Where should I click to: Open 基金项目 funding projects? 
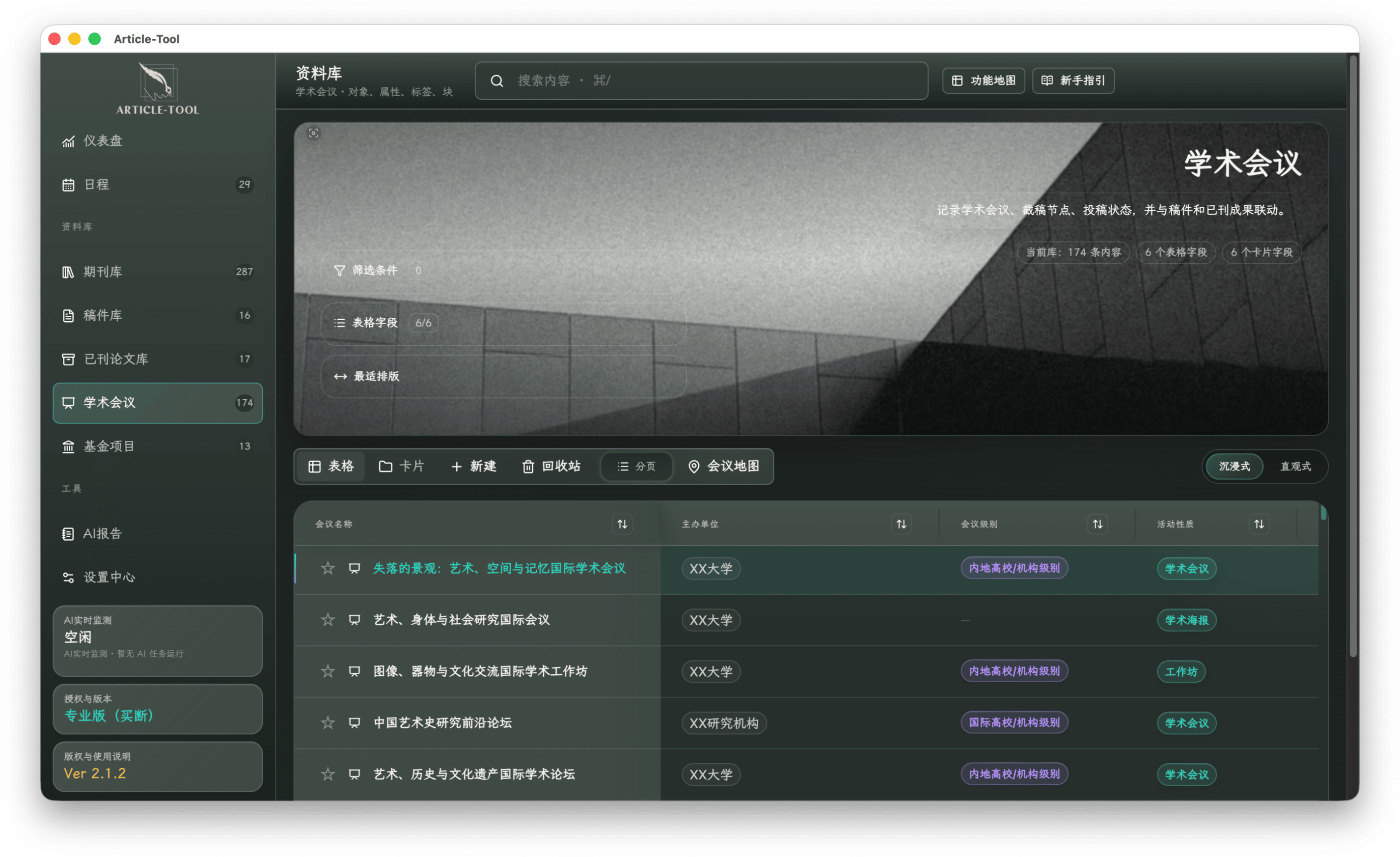158,446
